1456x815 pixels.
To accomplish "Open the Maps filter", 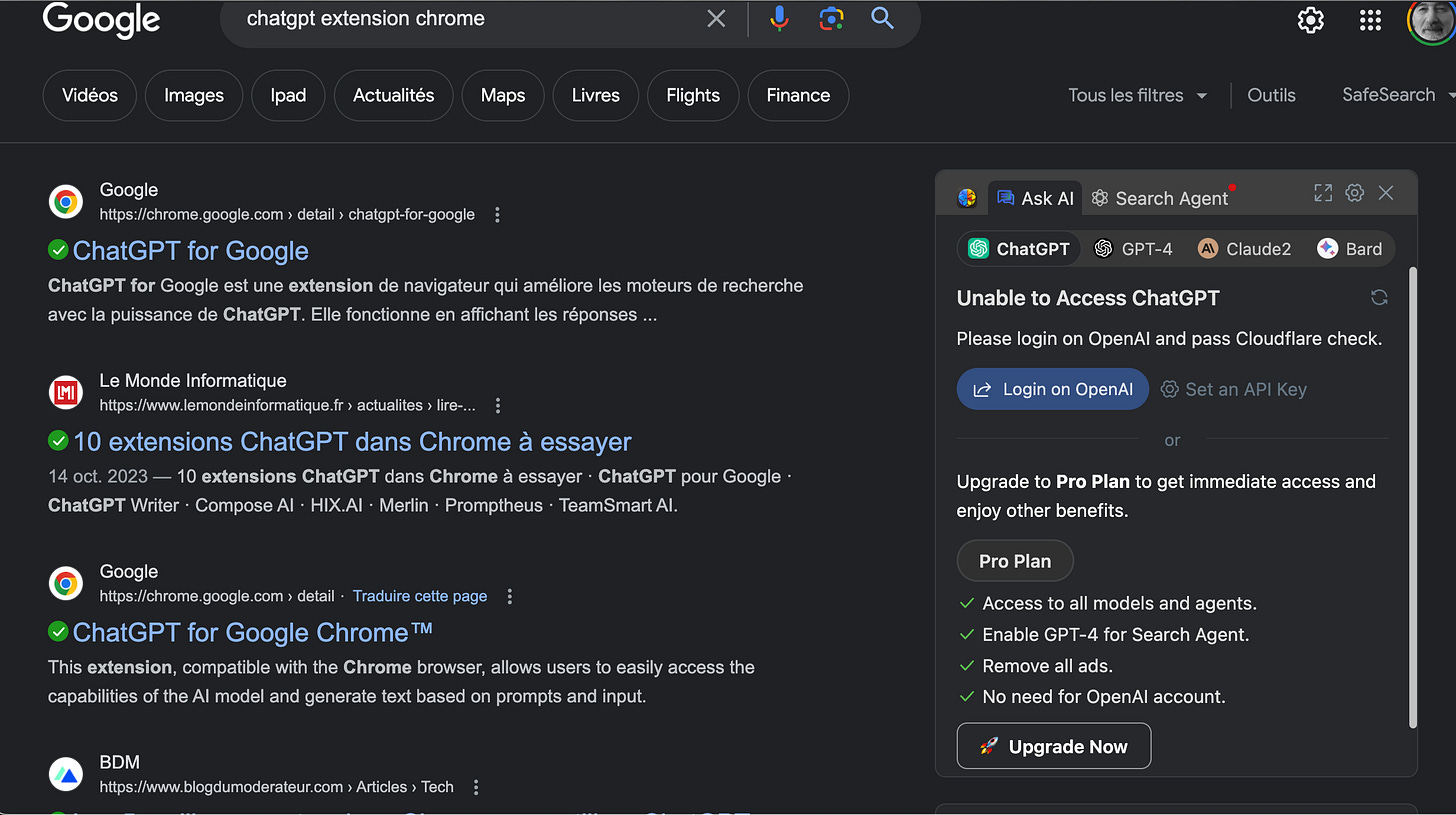I will point(503,95).
